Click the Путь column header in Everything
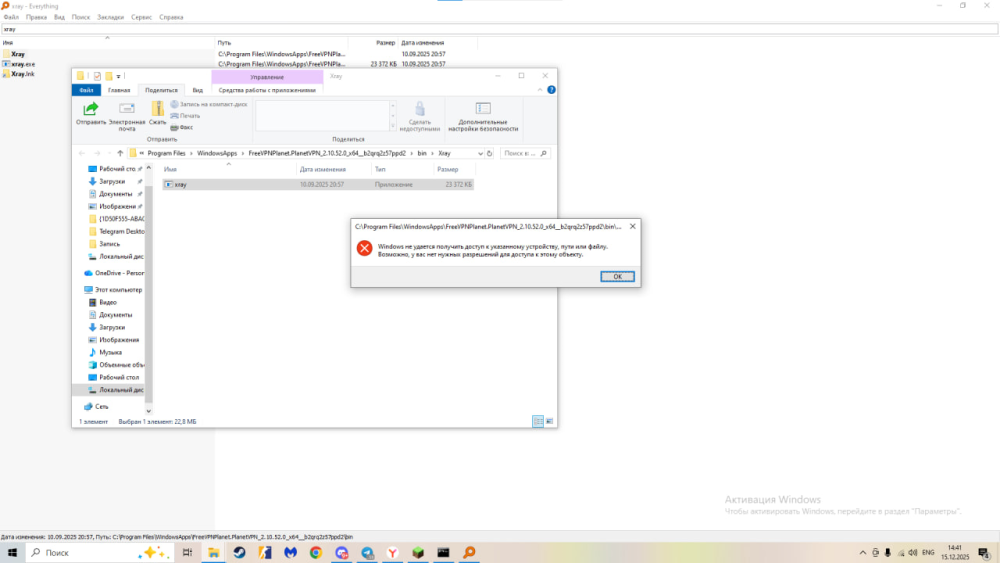1000x563 pixels. 281,43
